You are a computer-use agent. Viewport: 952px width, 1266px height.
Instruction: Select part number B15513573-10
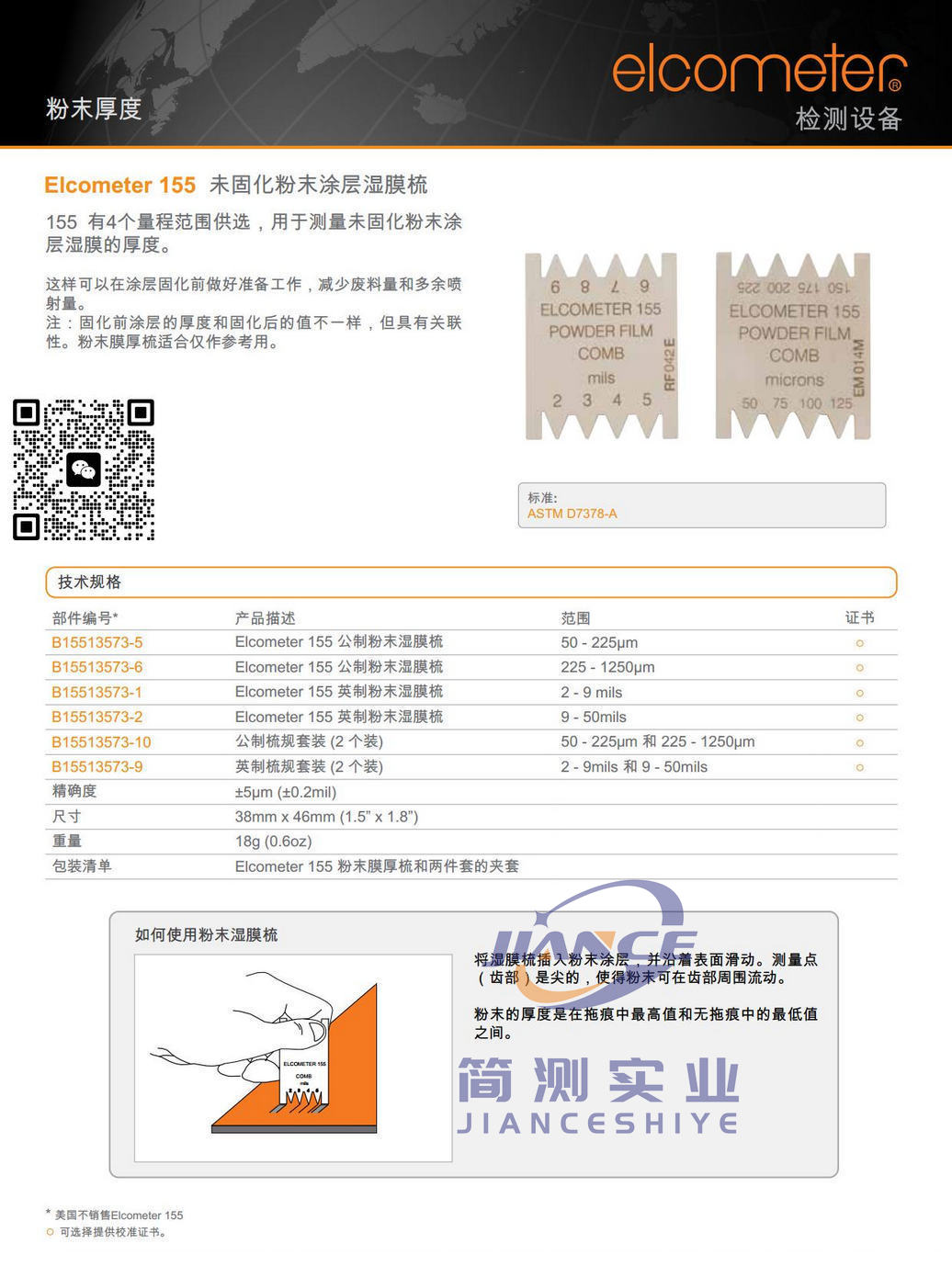[x=101, y=741]
